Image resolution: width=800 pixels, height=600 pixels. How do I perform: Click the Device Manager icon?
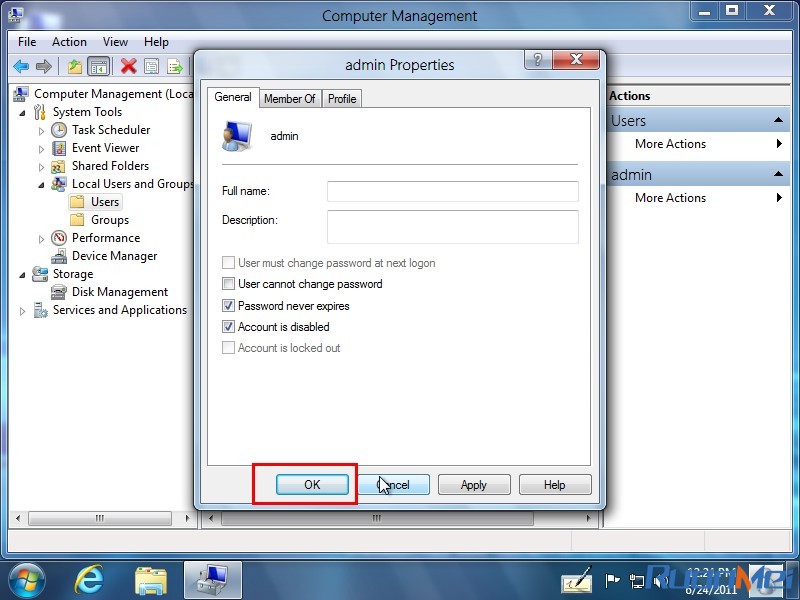coord(59,256)
